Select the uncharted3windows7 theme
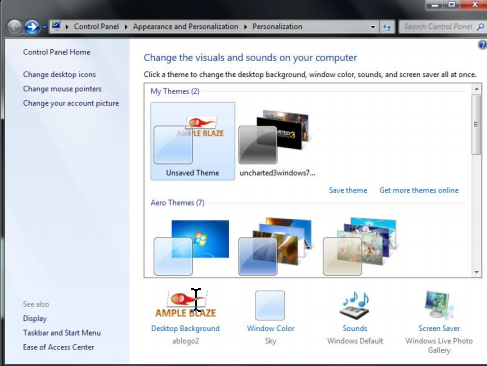This screenshot has width=487, height=366. point(277,141)
